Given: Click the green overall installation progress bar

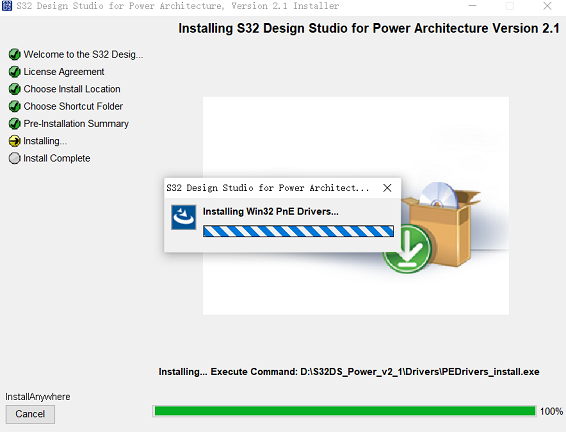Looking at the screenshot, I should 344,411.
